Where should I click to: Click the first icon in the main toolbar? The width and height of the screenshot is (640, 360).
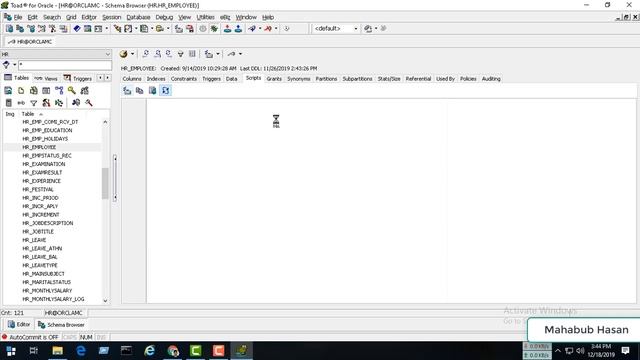[x=9, y=29]
